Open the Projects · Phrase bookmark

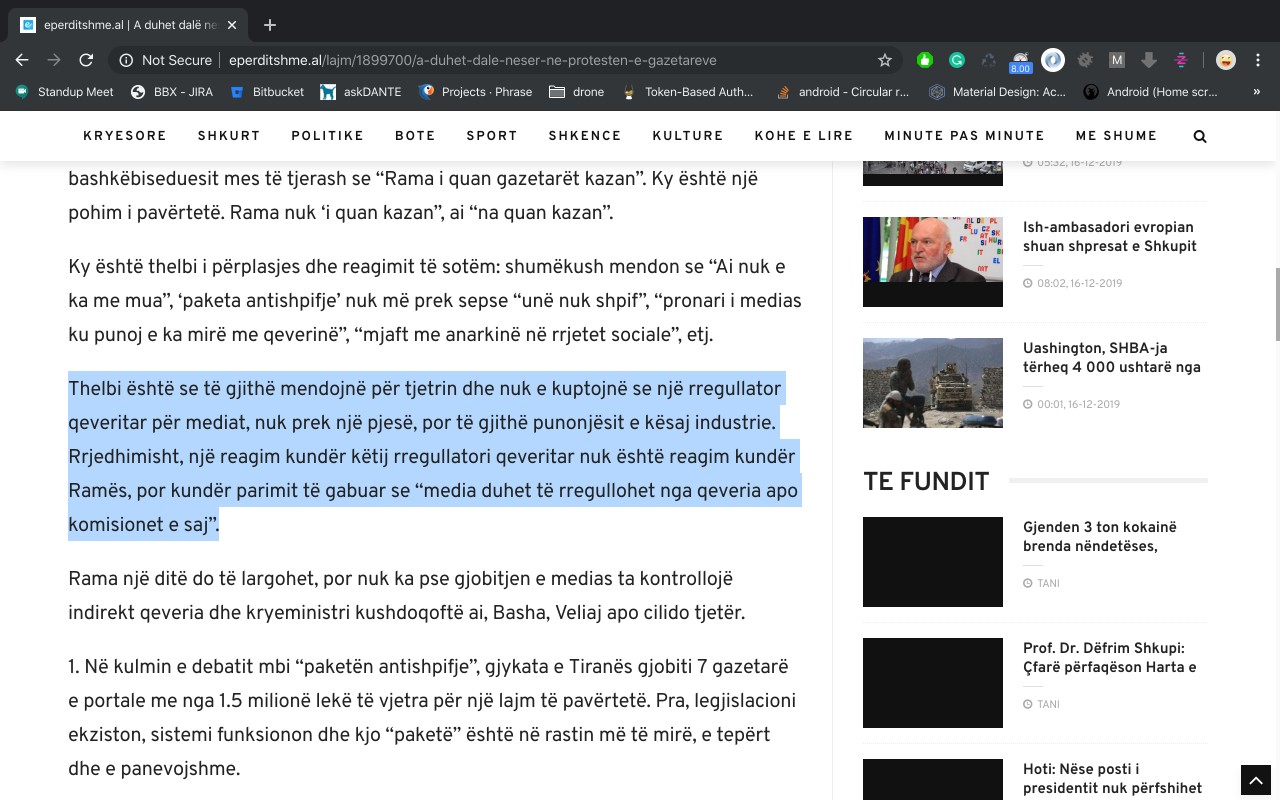click(476, 92)
